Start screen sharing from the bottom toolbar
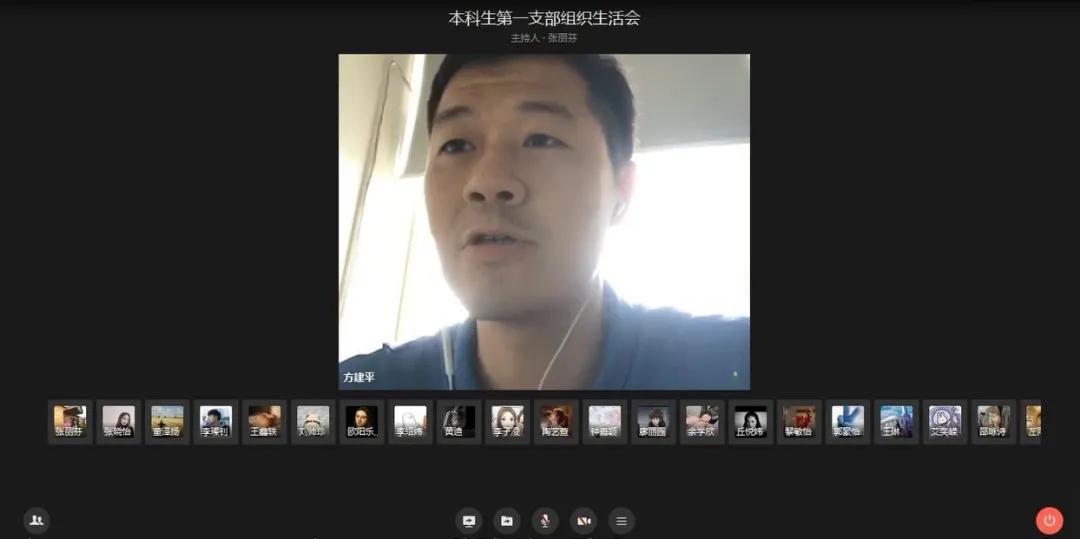1080x539 pixels. point(469,521)
